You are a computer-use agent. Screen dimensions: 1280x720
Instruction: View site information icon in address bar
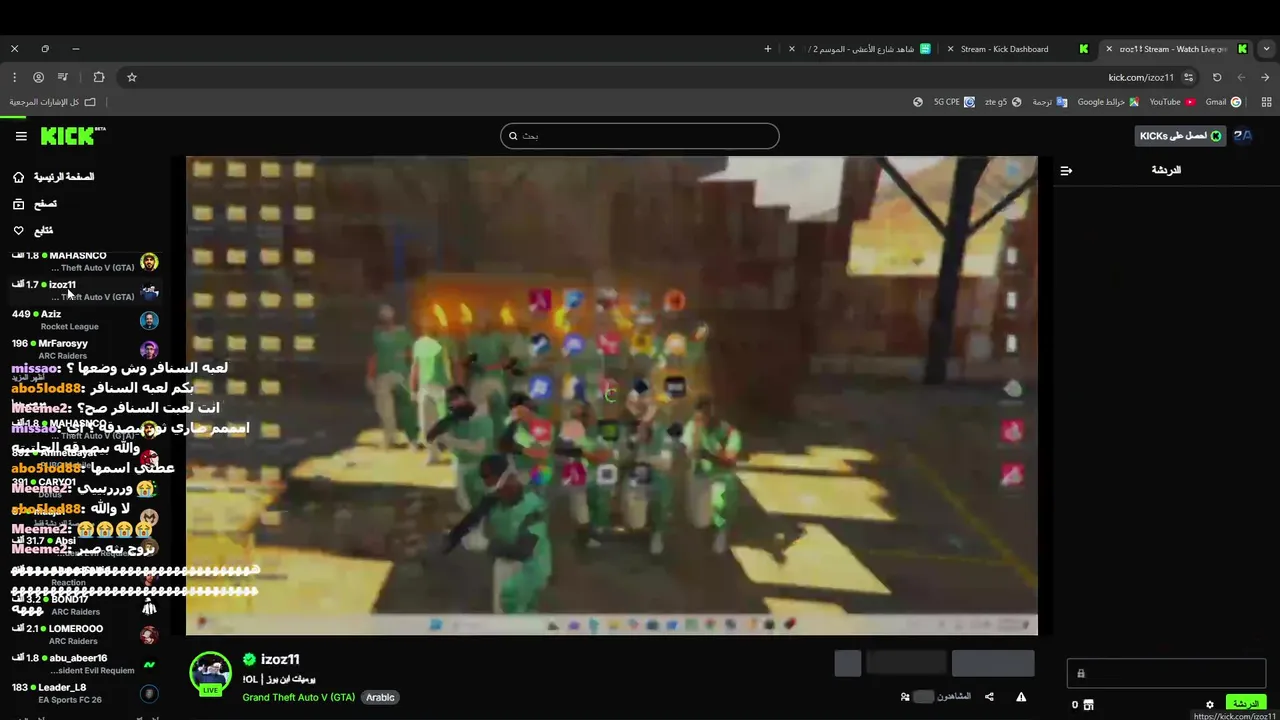click(x=1188, y=77)
